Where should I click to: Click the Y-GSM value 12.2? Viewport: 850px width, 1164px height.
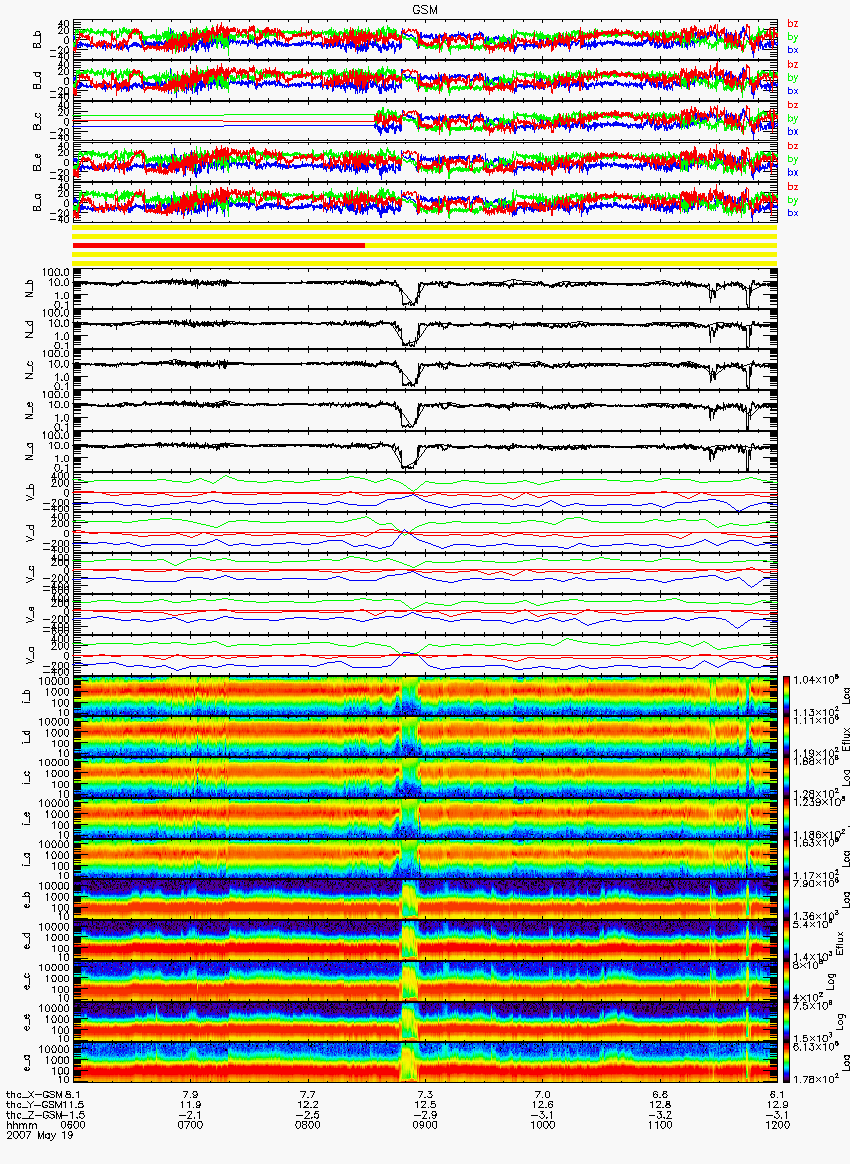[308, 1105]
